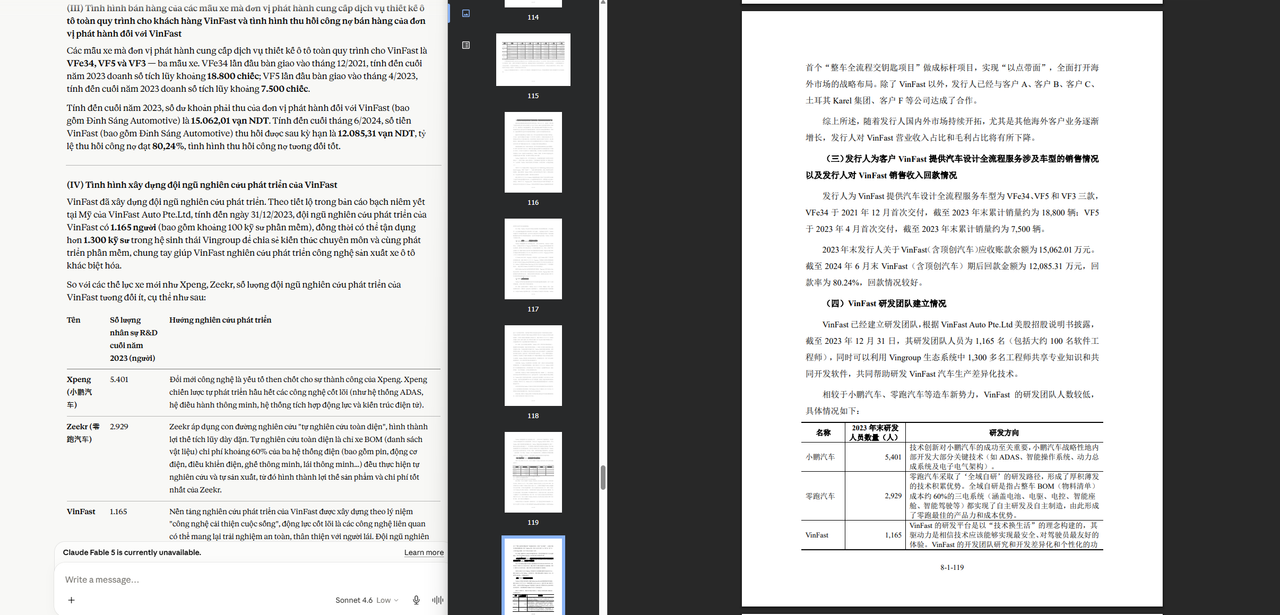Screen dimensions: 1280x615
Task: Click PDF heading '（四）VinFast 研发团队建立情况'
Action: (x=886, y=303)
